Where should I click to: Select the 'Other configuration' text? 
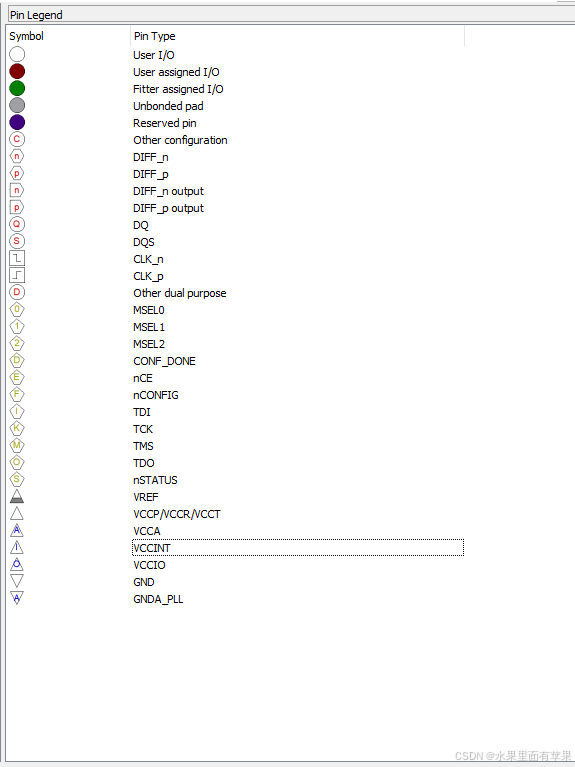tap(180, 140)
